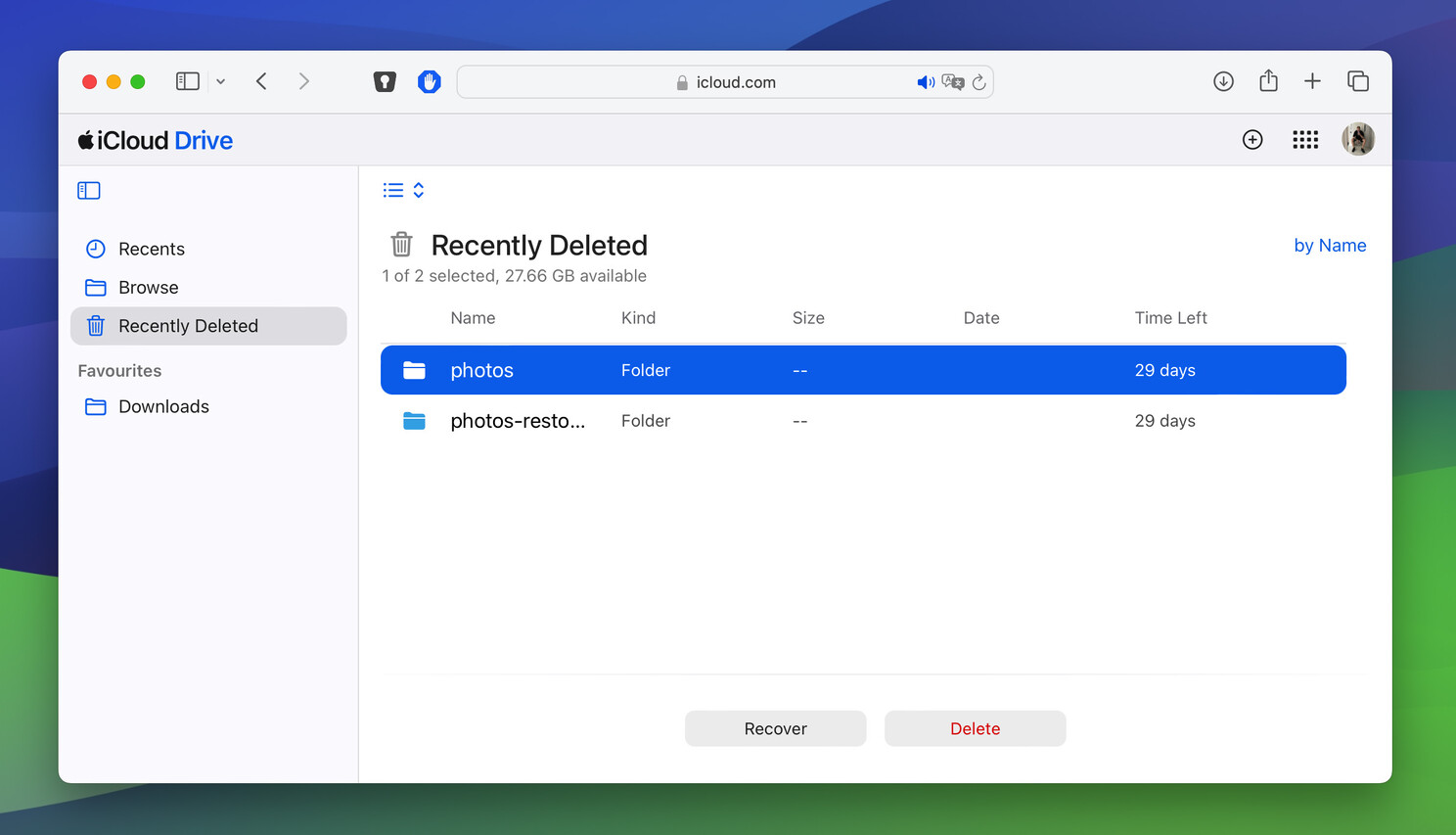Click the iCloud Drive logo title

156,140
